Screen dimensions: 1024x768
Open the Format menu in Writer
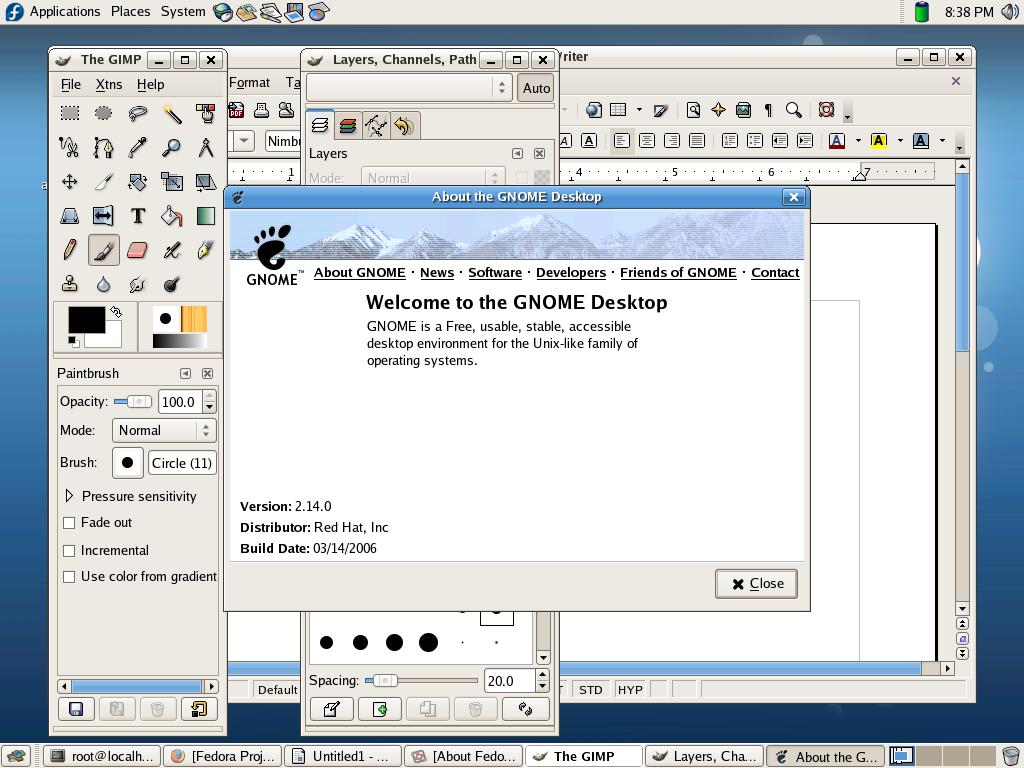click(x=249, y=83)
